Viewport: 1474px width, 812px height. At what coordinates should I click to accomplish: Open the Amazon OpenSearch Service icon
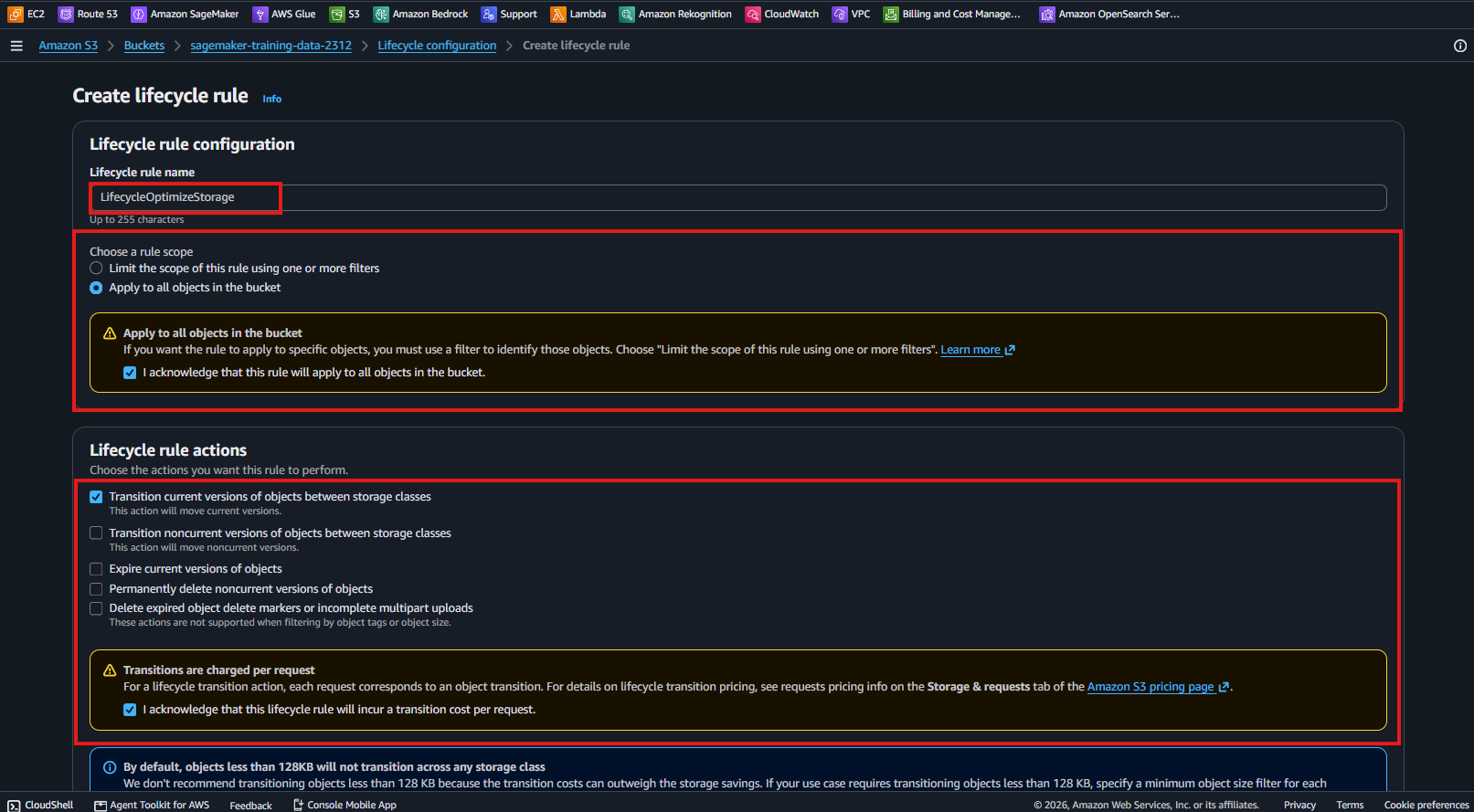point(1047,14)
